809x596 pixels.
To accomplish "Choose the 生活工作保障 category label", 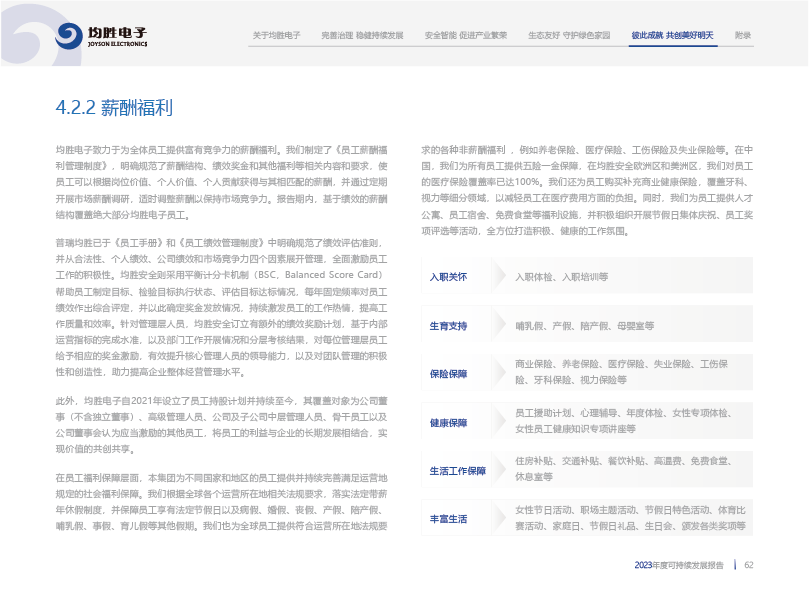I will pyautogui.click(x=457, y=470).
